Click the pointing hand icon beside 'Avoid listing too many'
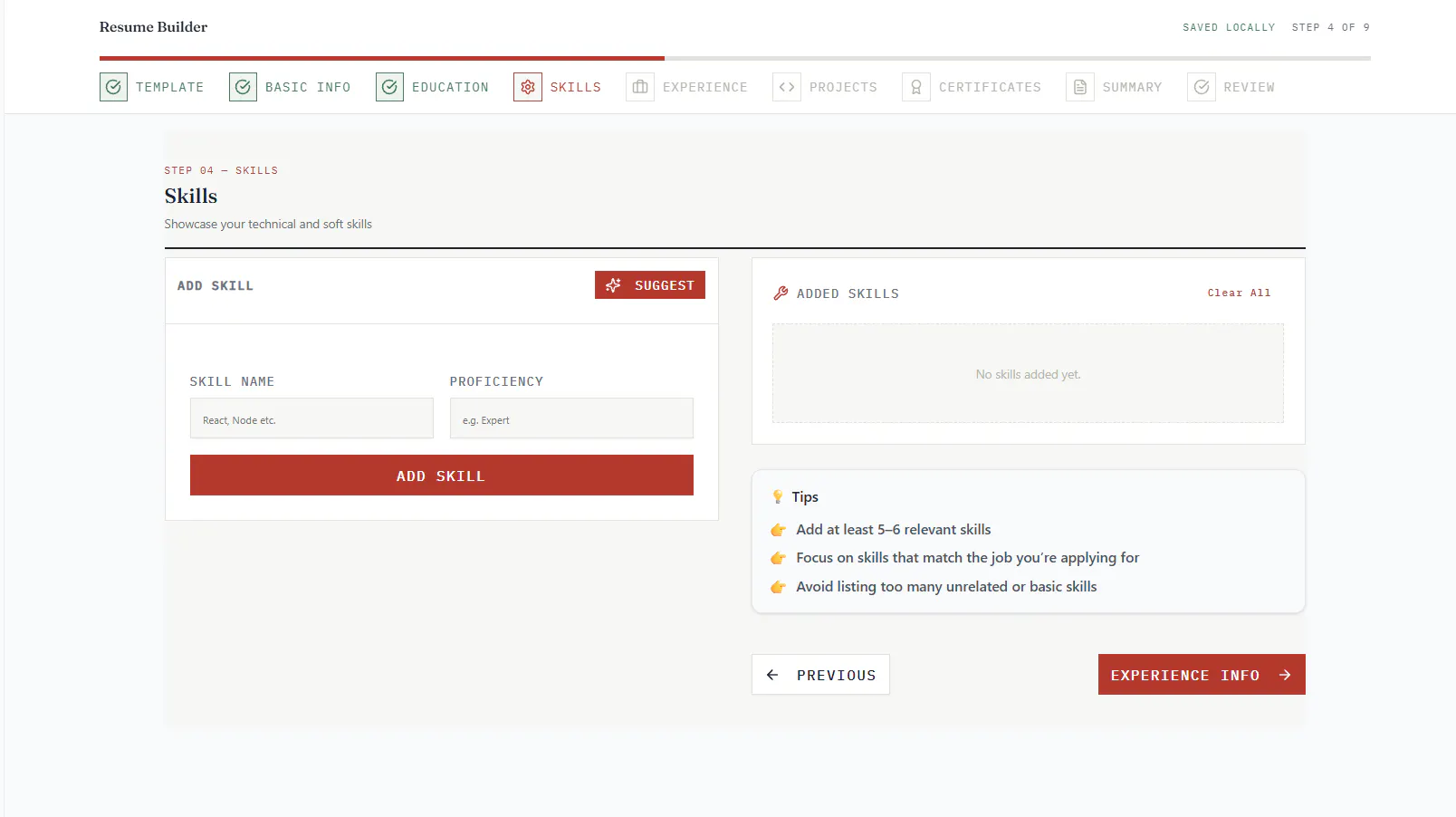This screenshot has width=1456, height=817. click(778, 587)
